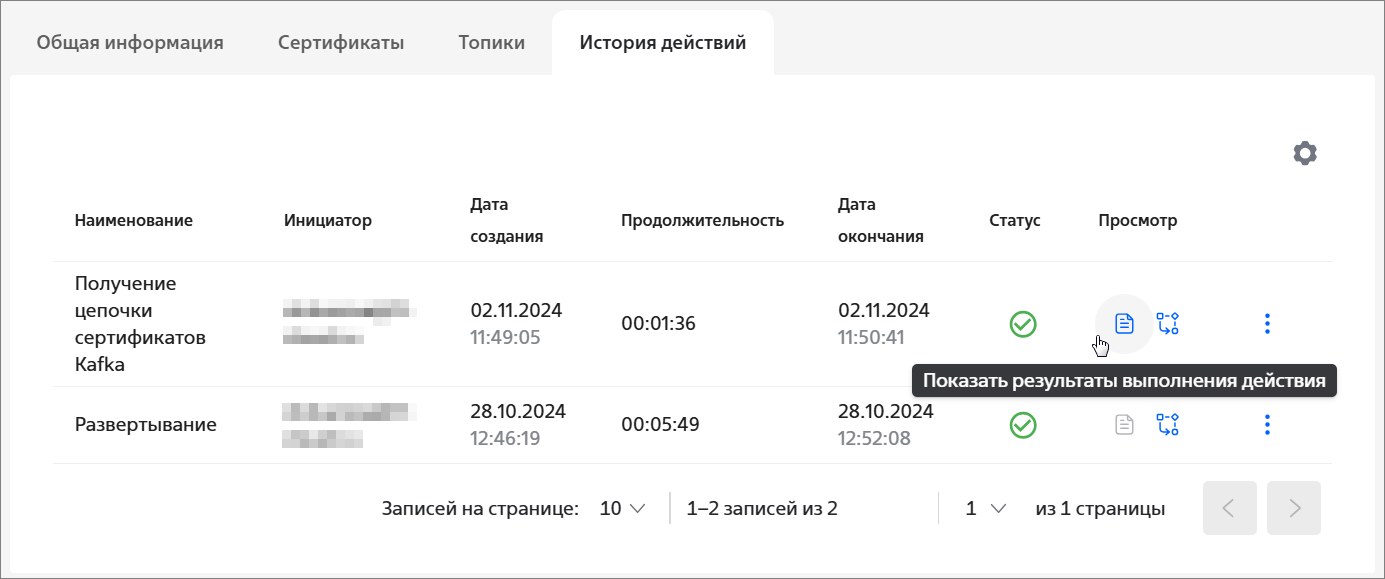Select the История действий tab
Screen dimensions: 1385x579
tap(663, 43)
